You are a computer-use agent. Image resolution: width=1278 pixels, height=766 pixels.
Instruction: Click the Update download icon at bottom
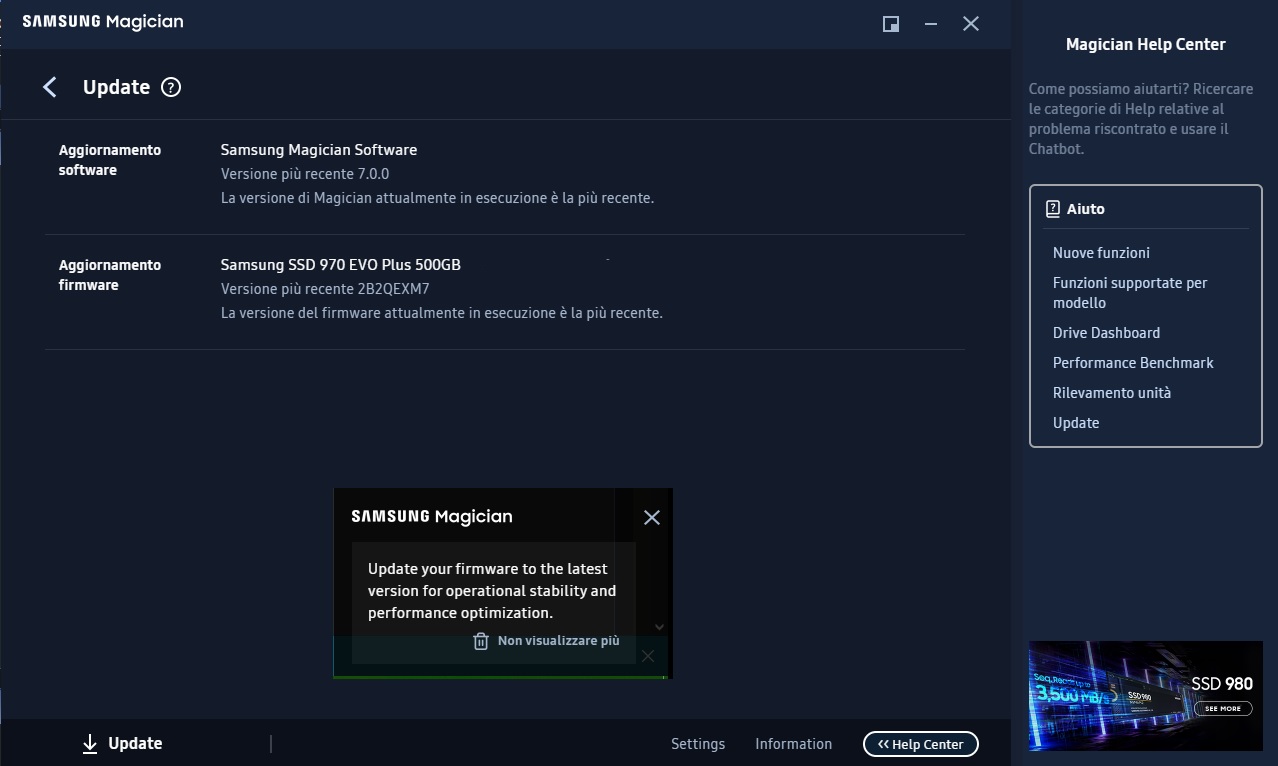[90, 744]
